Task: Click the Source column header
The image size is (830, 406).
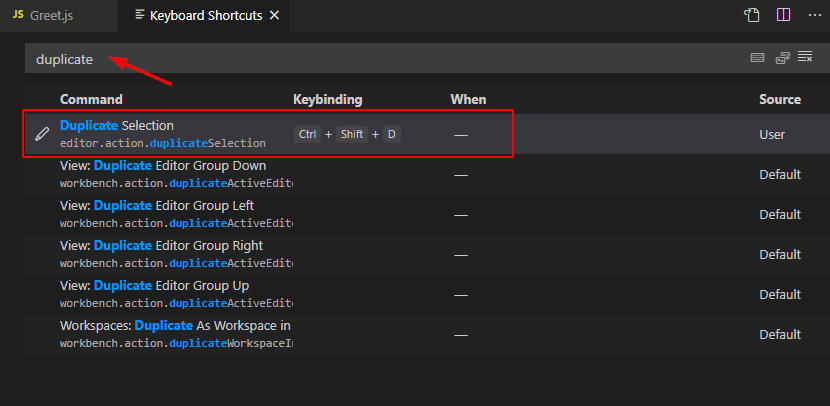Action: pyautogui.click(x=779, y=99)
